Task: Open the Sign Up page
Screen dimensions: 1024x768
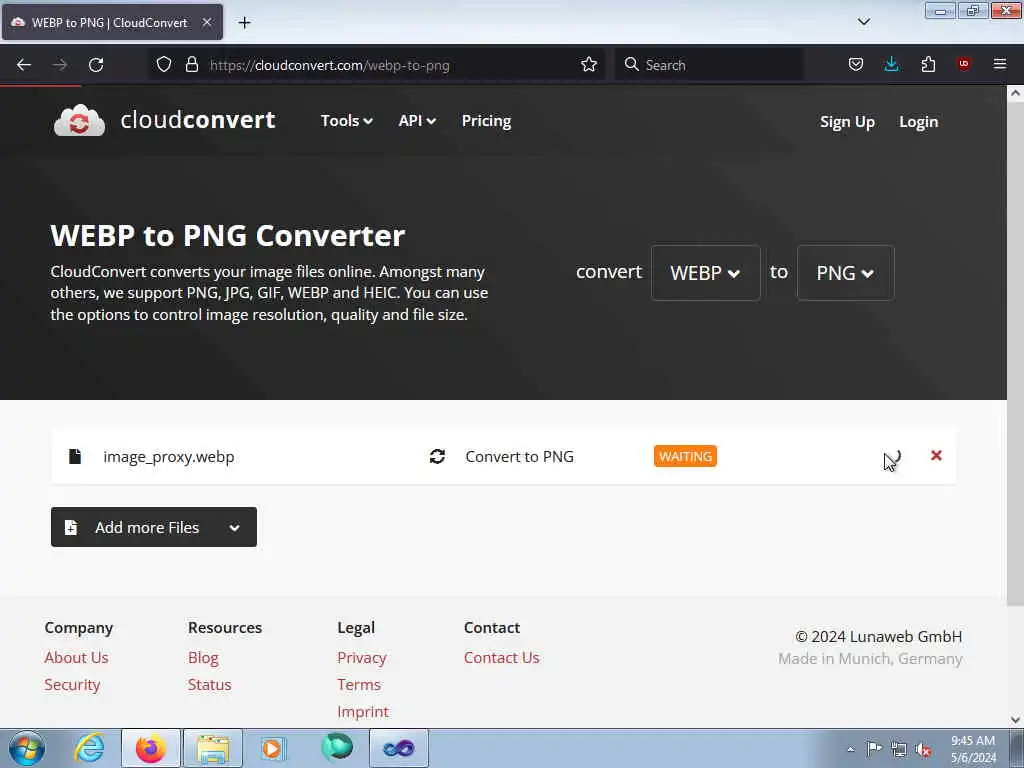Action: [x=847, y=122]
